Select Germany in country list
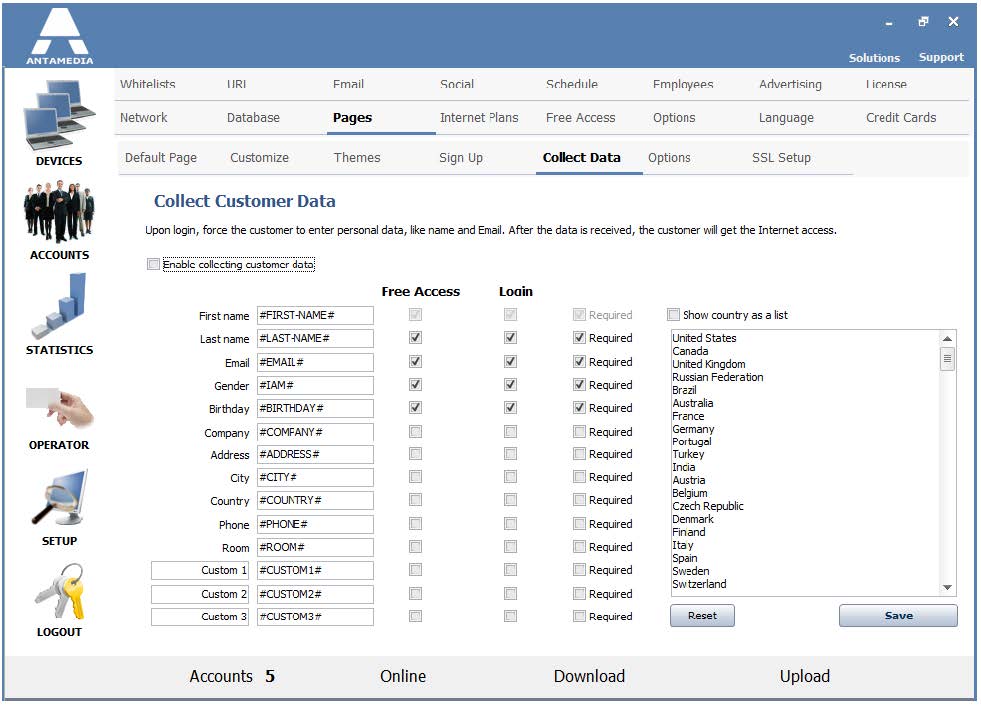981x706 pixels. [693, 429]
